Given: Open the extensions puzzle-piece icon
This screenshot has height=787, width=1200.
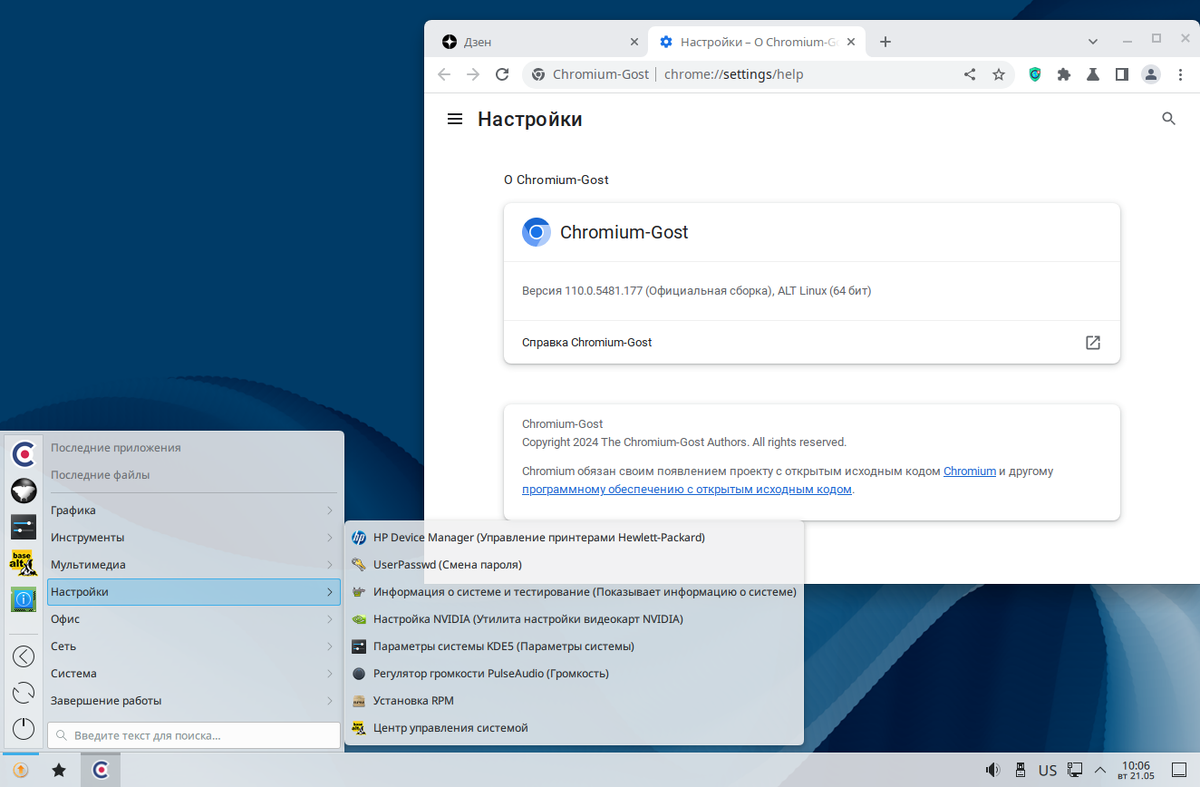Looking at the screenshot, I should tap(1064, 74).
